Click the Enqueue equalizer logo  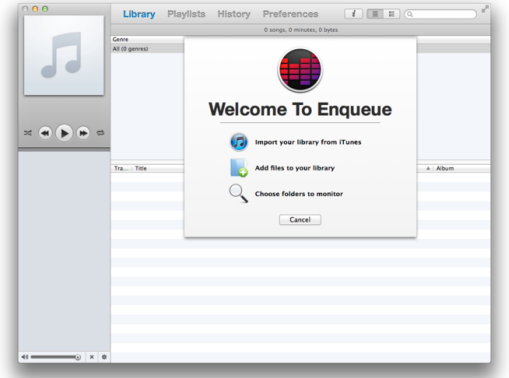[x=300, y=70]
